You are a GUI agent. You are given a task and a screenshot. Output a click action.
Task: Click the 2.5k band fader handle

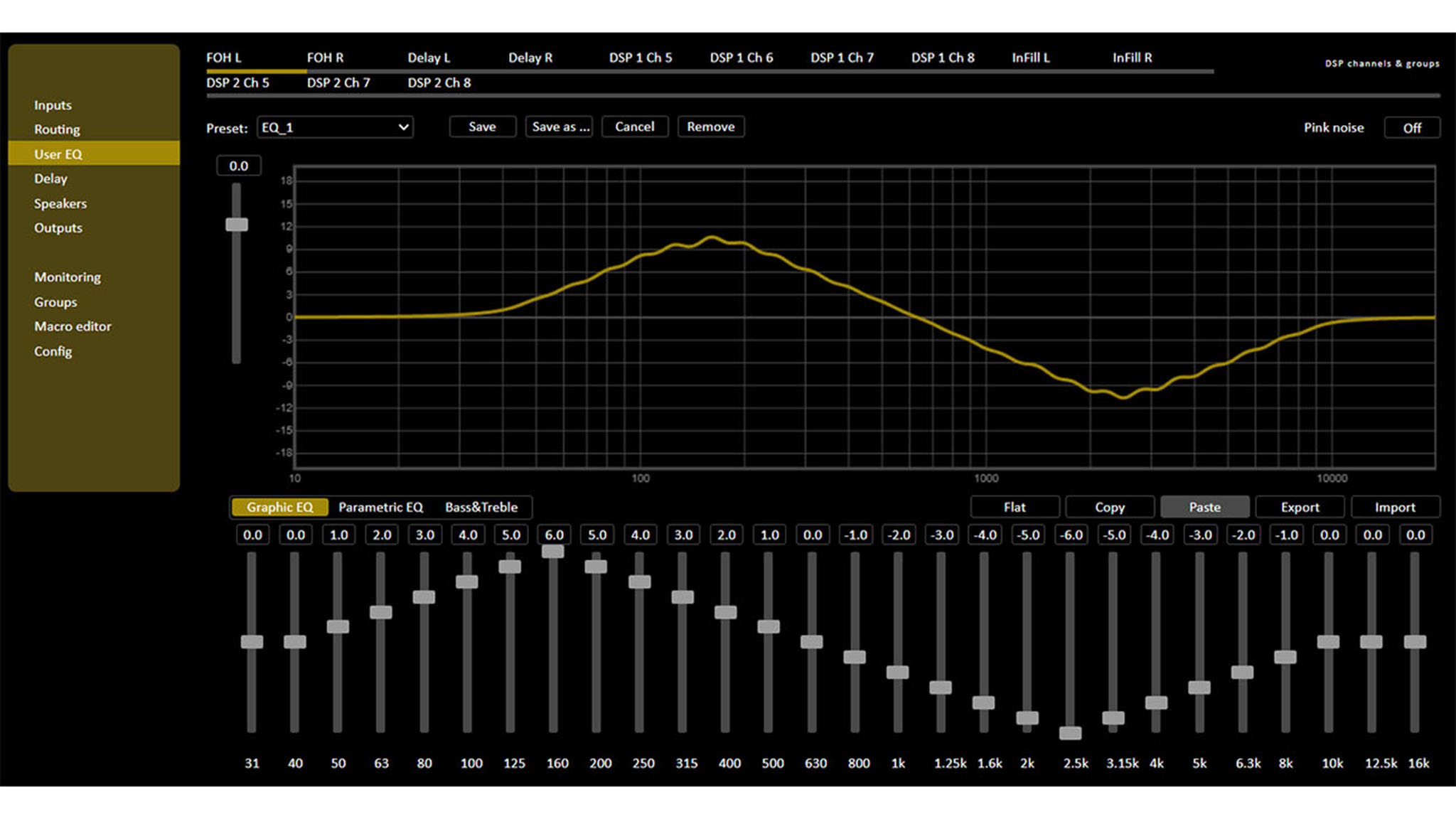pyautogui.click(x=1070, y=732)
